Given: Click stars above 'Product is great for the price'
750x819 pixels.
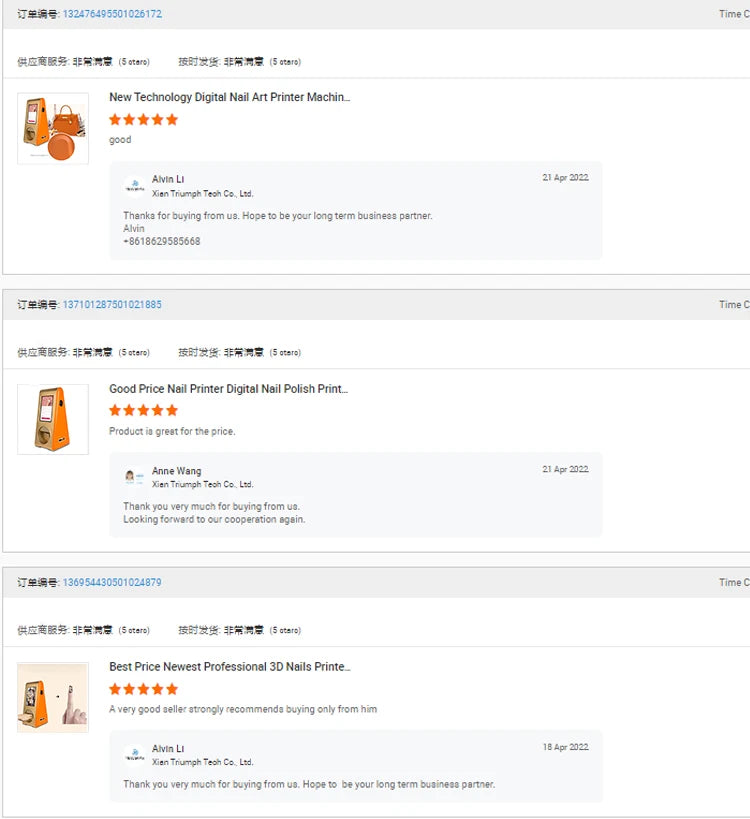Looking at the screenshot, I should tap(143, 410).
